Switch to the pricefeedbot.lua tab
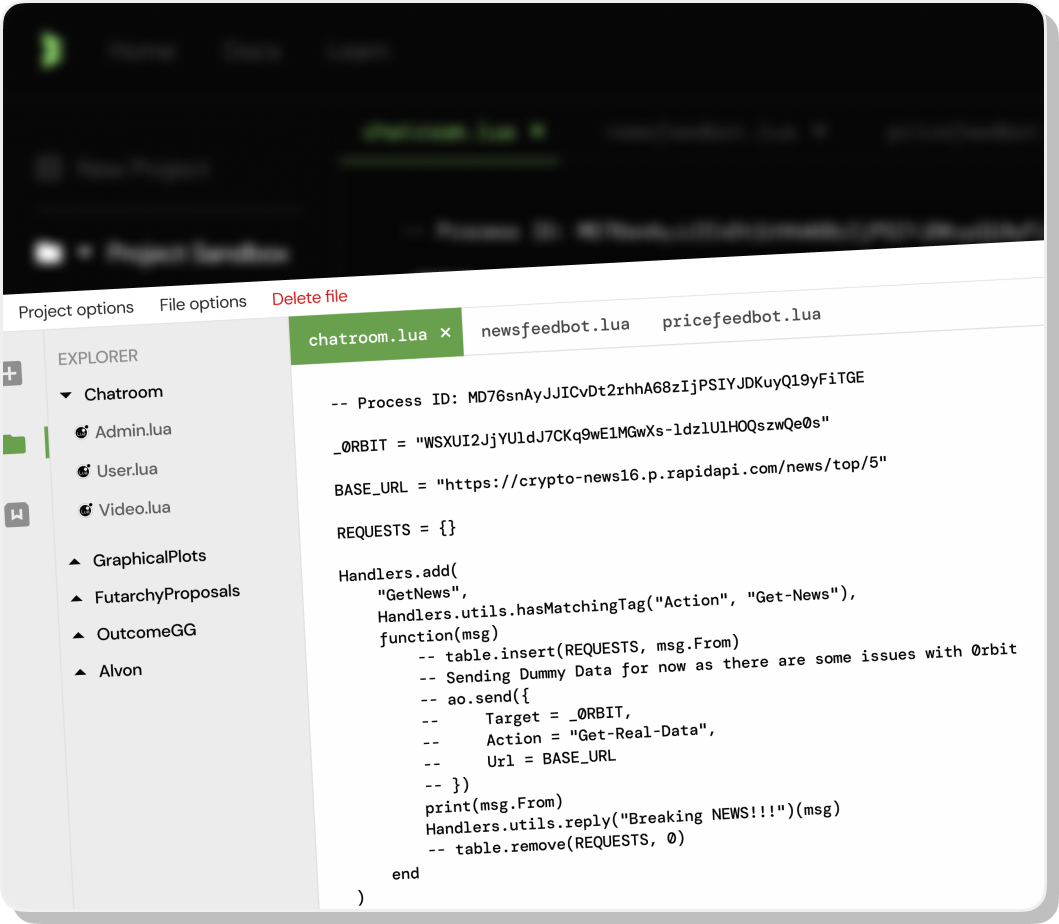Image resolution: width=1059 pixels, height=924 pixels. (740, 317)
